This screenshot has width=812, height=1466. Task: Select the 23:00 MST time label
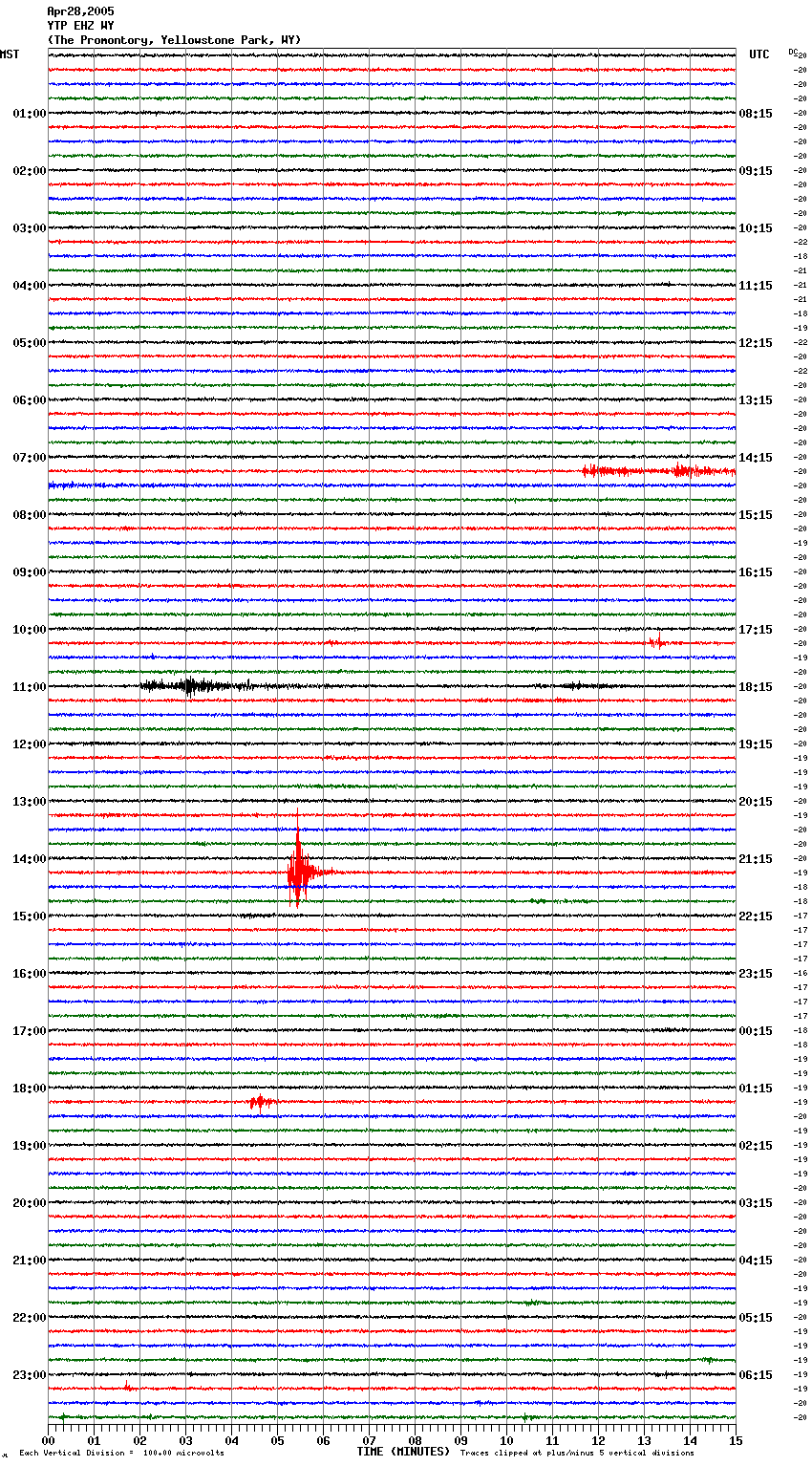pos(29,1375)
